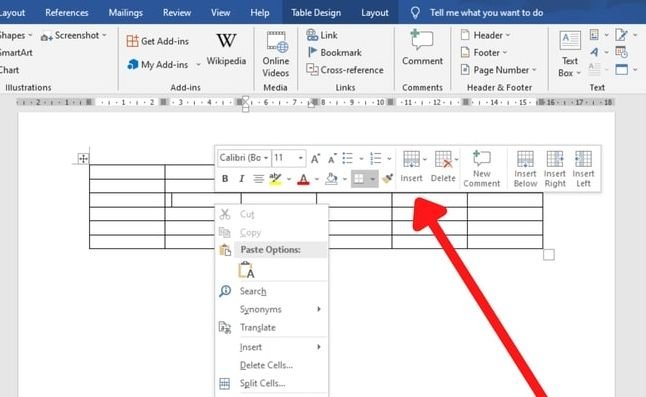
Task: Insert a Text Box
Action: click(570, 54)
